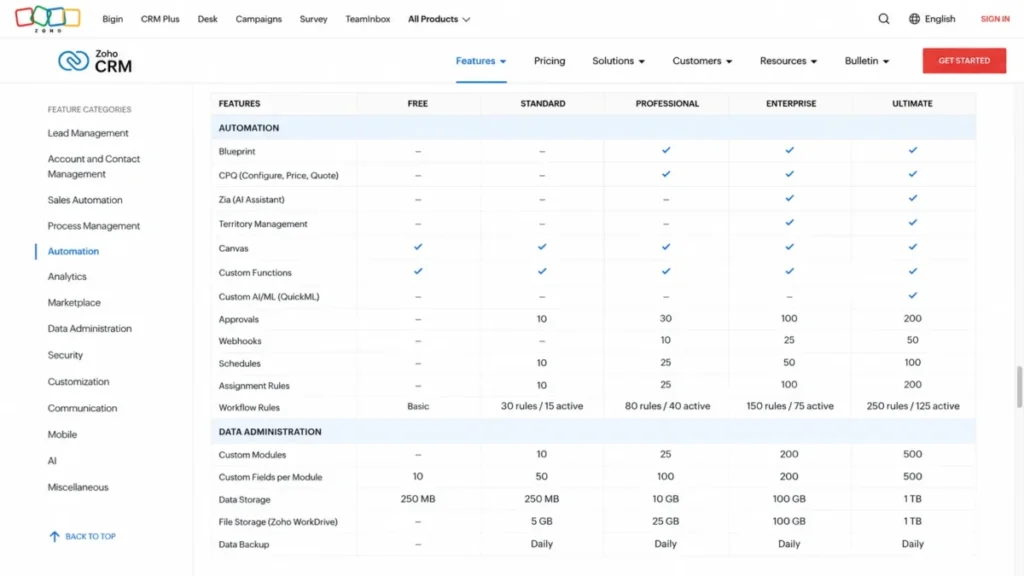Click the Data Backup row label

pyautogui.click(x=244, y=544)
